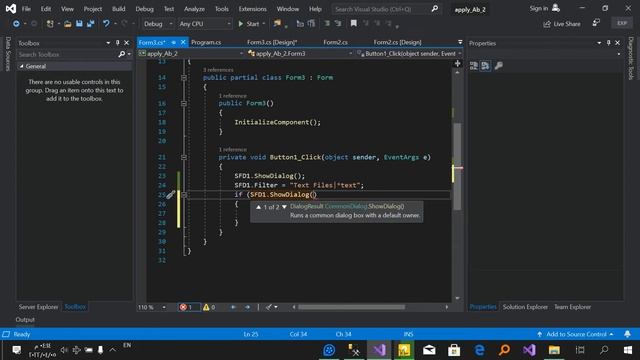The height and width of the screenshot is (360, 640).
Task: Click the Open File folder icon
Action: tap(68, 24)
